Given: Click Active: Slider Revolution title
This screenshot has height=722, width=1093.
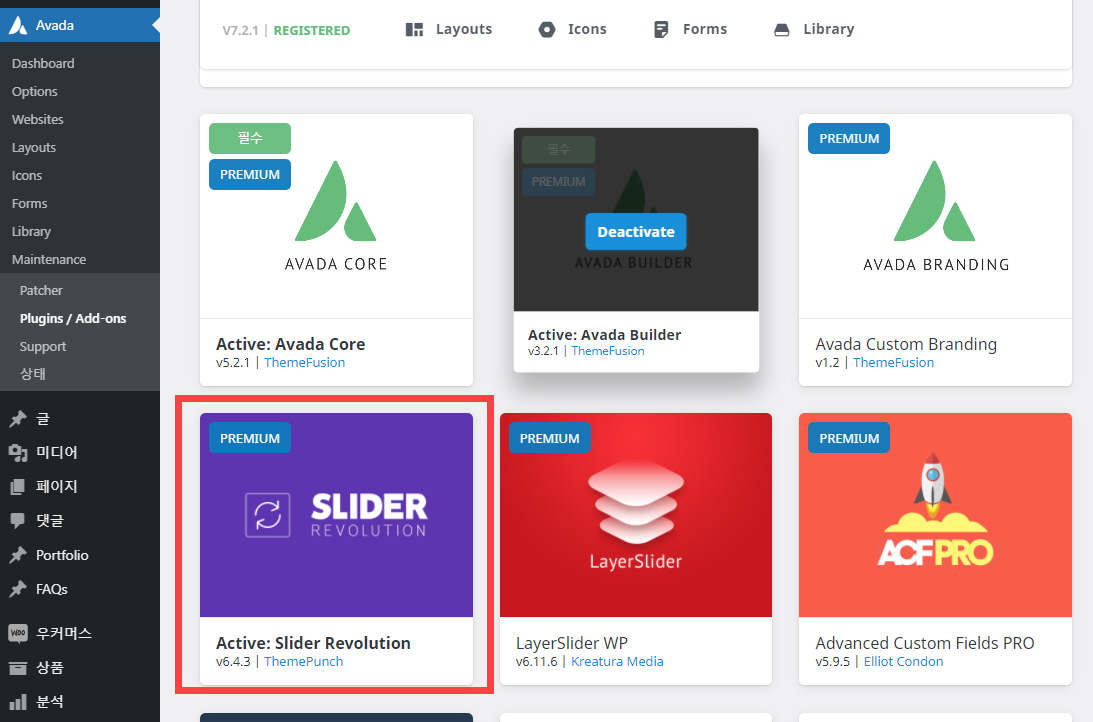Looking at the screenshot, I should click(x=313, y=643).
